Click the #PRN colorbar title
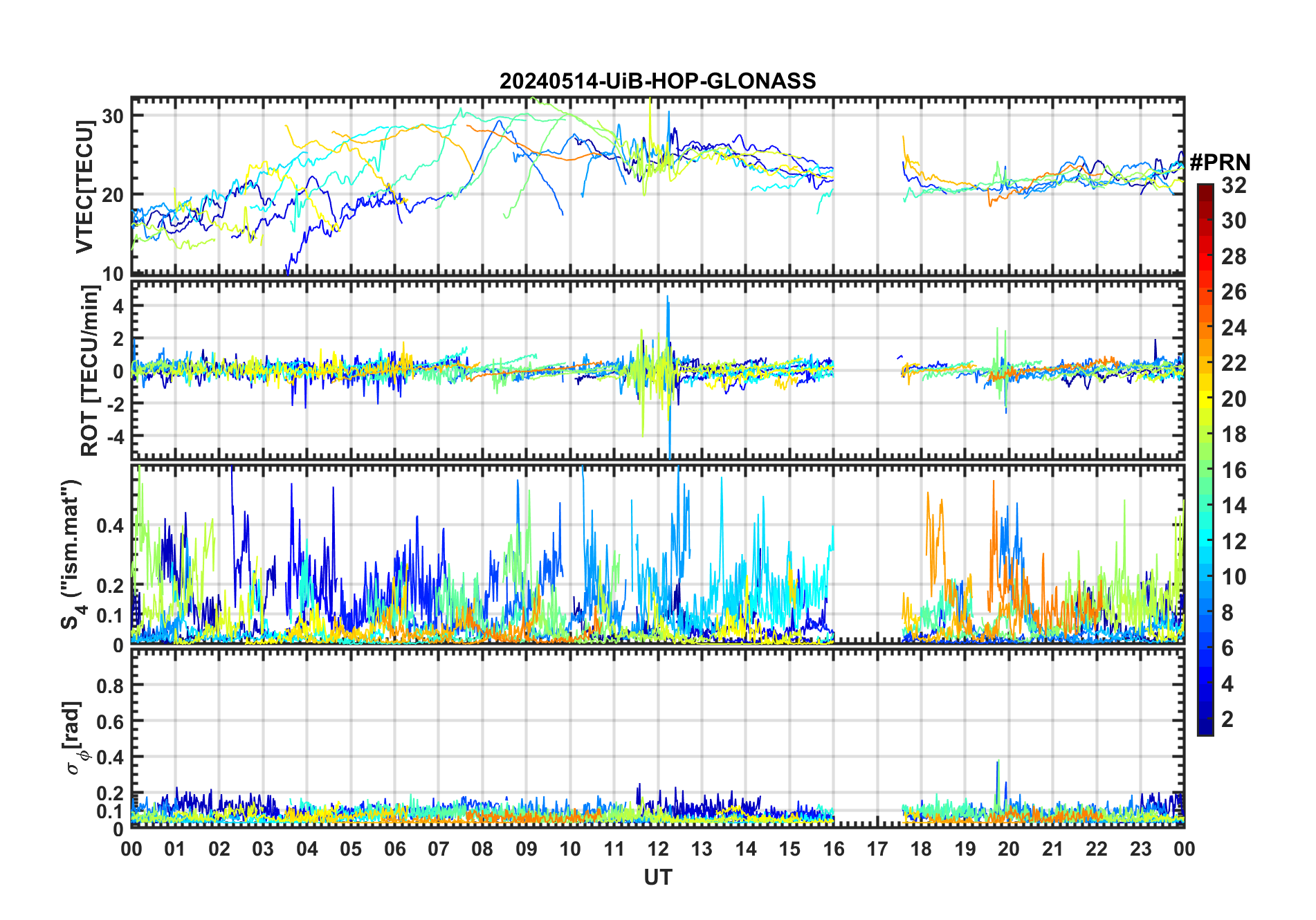The image size is (1316, 920). [x=1220, y=163]
